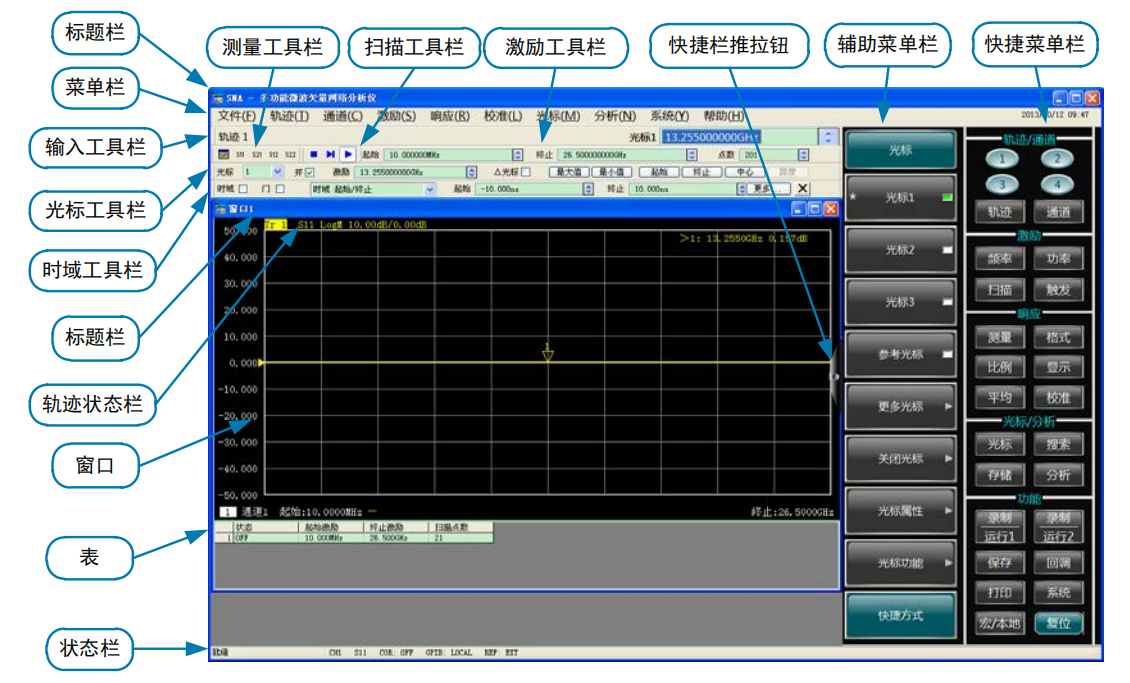The width and height of the screenshot is (1130, 683).
Task: Start continuous sweep with the play icon
Action: pyautogui.click(x=347, y=155)
